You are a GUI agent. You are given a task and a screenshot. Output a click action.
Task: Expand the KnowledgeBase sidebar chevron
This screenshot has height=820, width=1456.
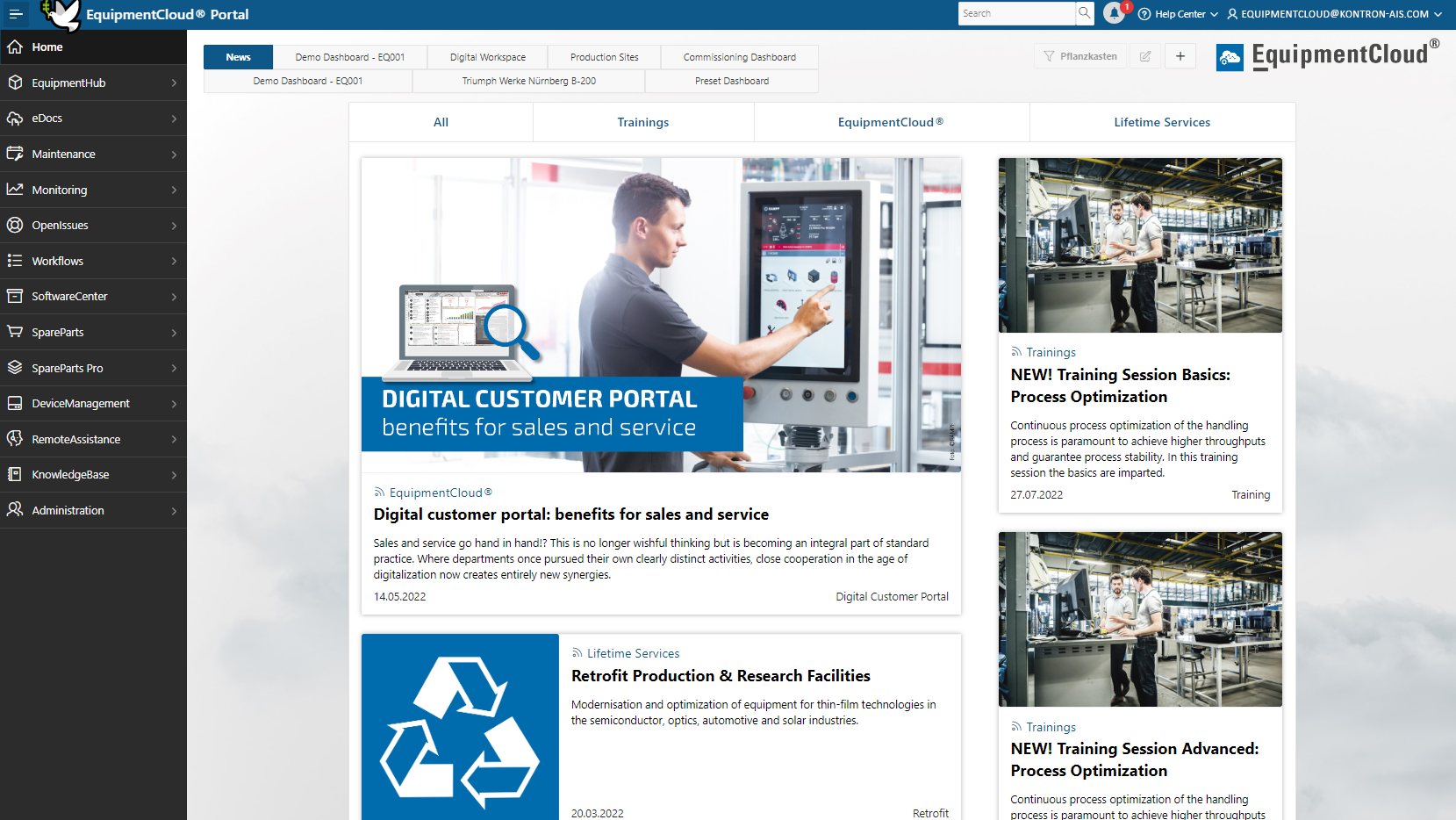(174, 475)
